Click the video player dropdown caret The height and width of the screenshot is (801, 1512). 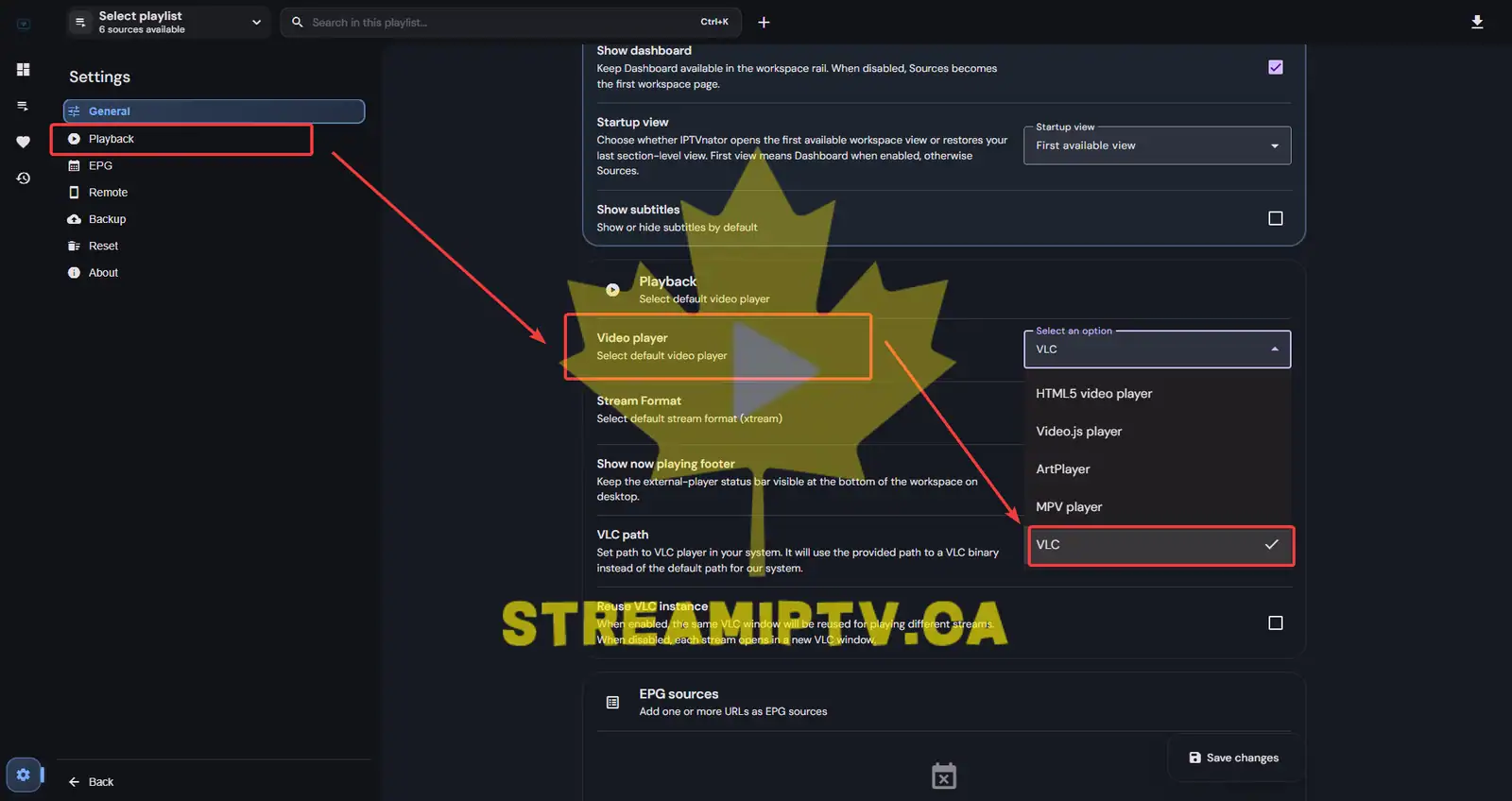tap(1275, 349)
